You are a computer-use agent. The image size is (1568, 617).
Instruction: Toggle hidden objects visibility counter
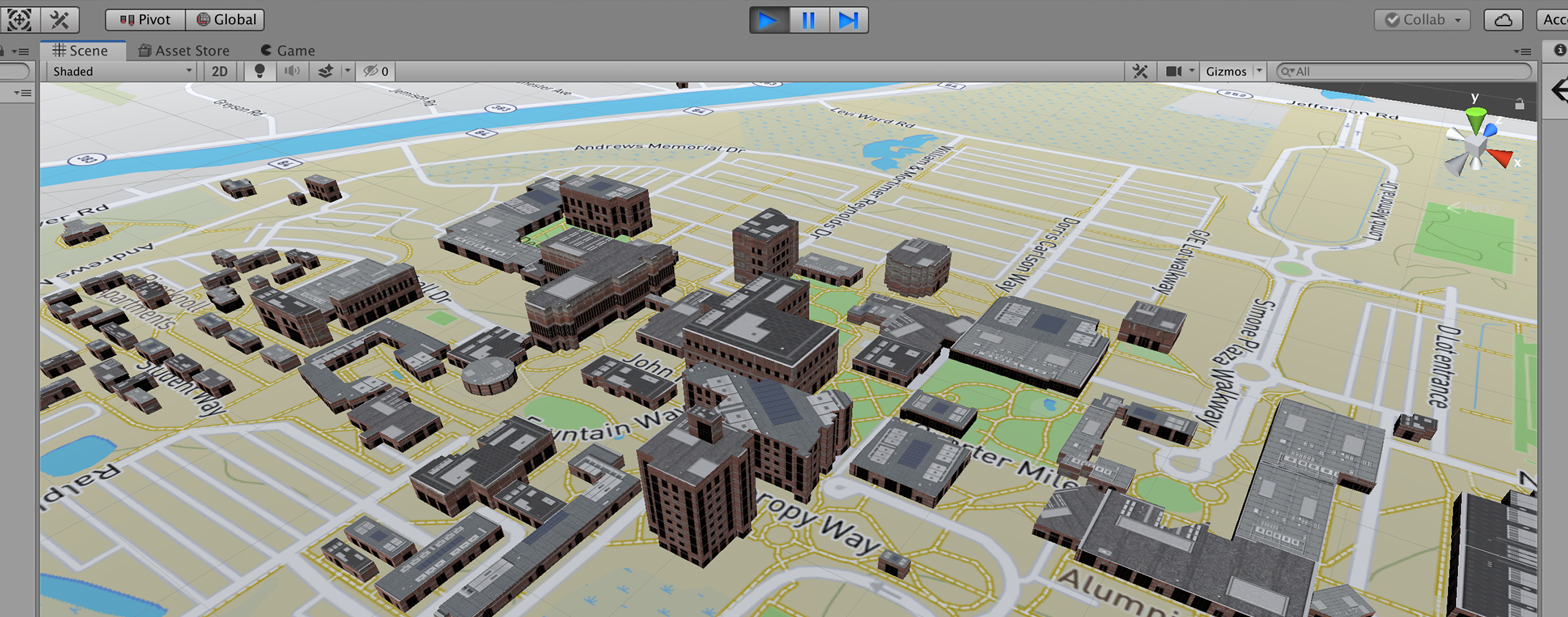click(x=376, y=71)
